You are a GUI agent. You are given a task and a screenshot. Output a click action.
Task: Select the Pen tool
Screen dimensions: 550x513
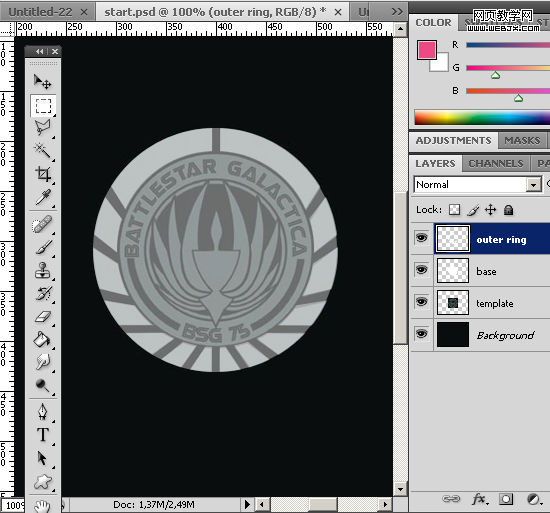pos(43,412)
